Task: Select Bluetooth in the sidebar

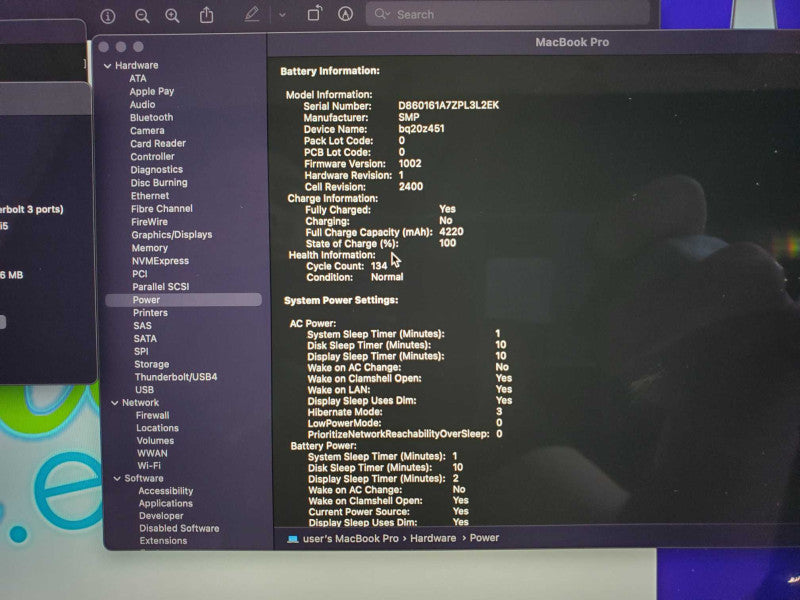Action: (x=152, y=118)
